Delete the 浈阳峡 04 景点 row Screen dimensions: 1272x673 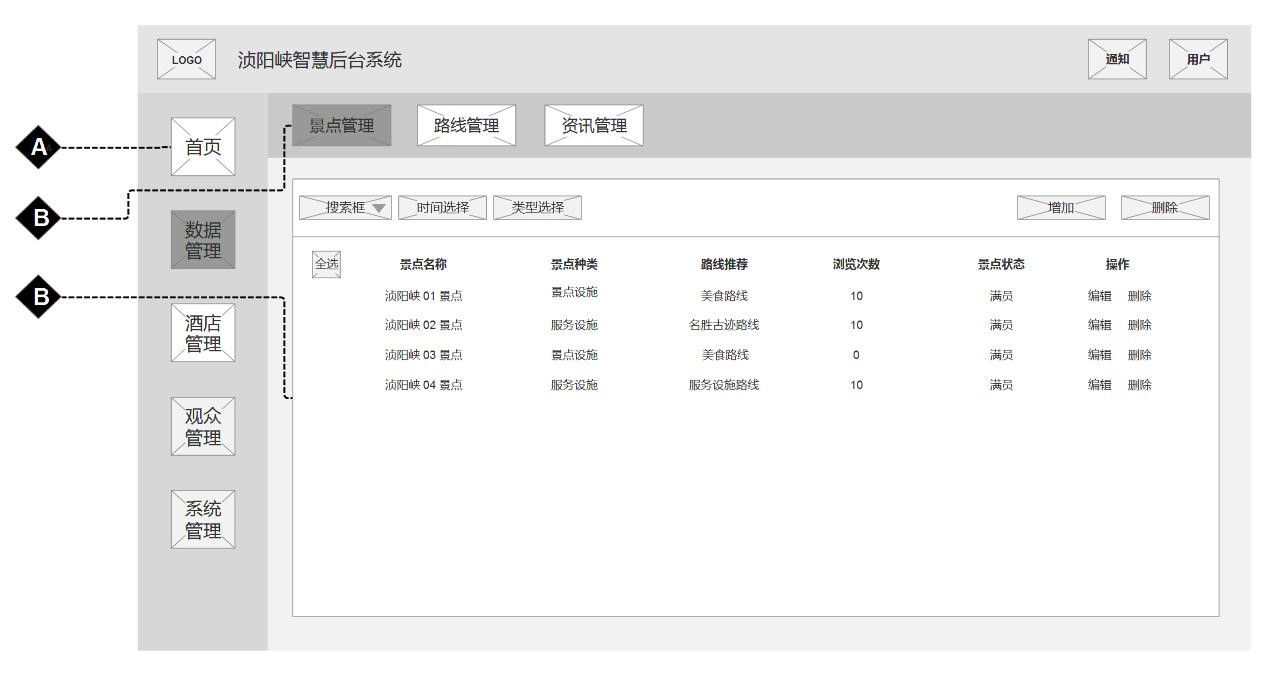pyautogui.click(x=1139, y=385)
